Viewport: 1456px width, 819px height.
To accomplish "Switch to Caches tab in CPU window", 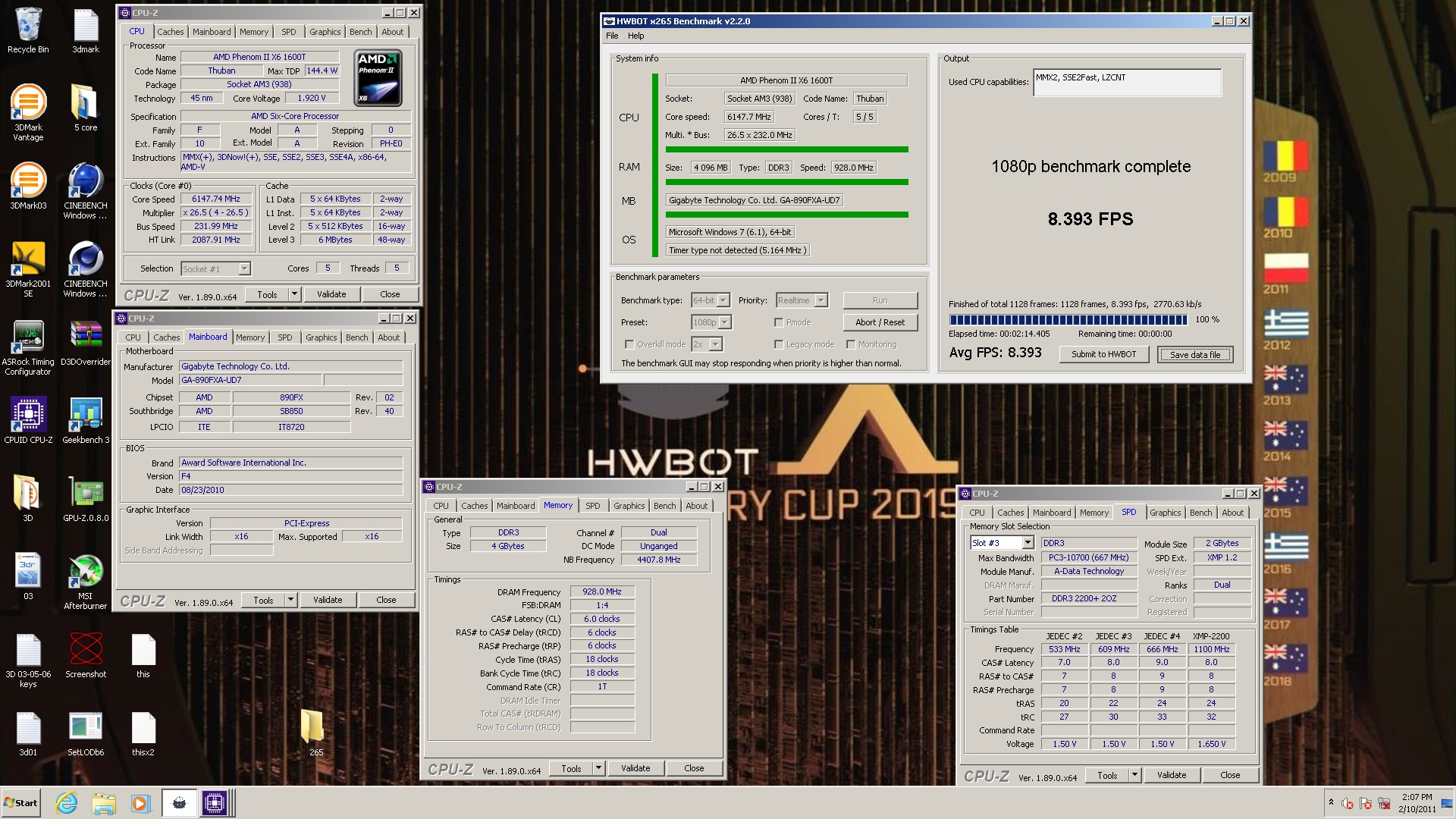I will [171, 32].
